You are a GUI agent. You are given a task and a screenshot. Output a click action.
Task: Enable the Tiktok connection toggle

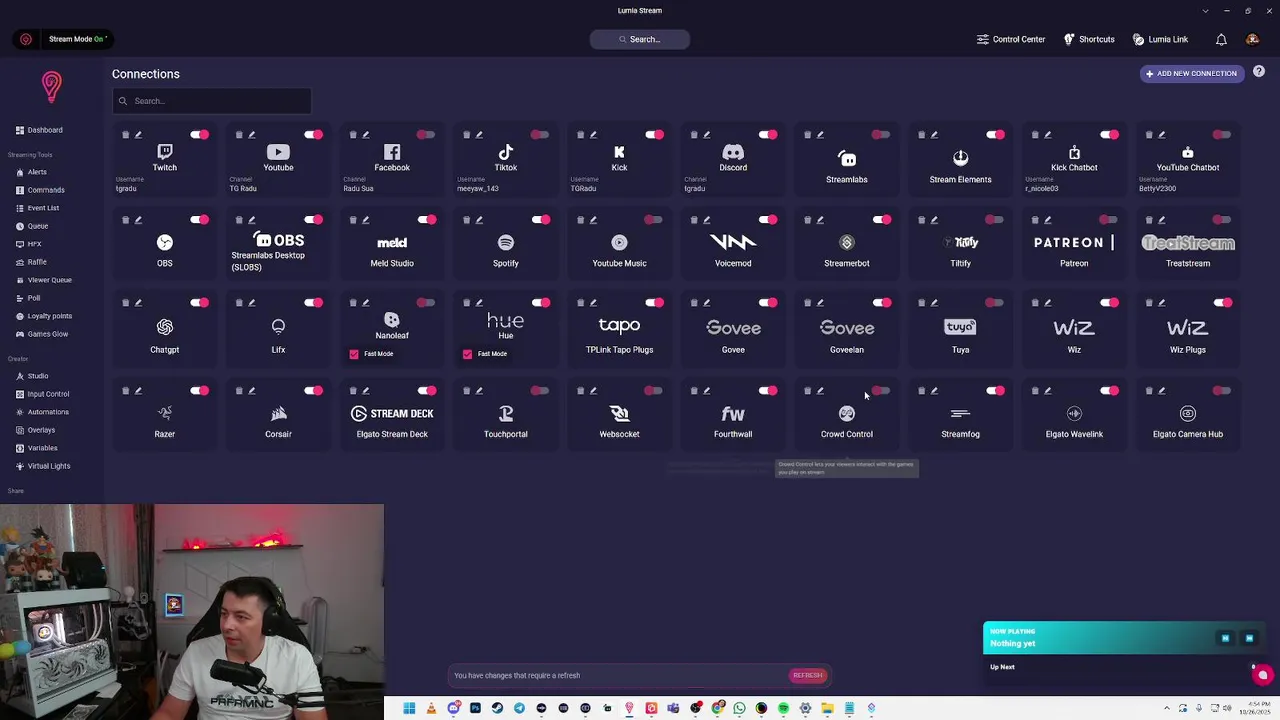(x=540, y=134)
